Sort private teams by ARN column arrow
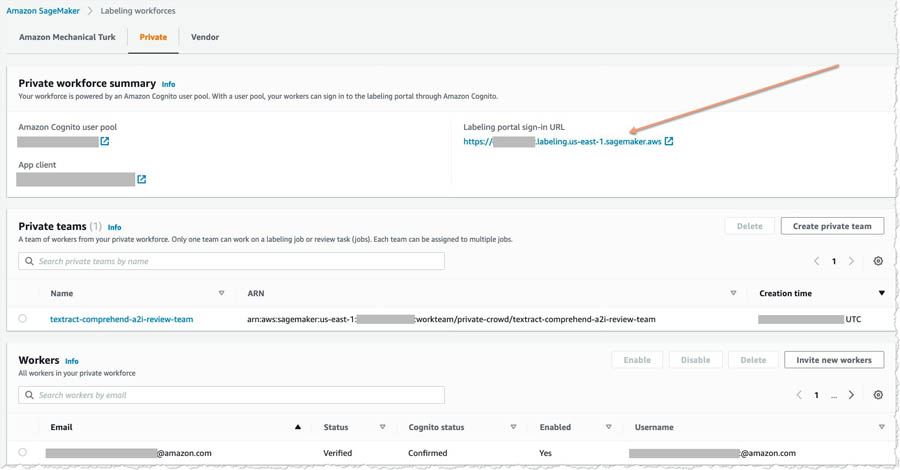This screenshot has height=470, width=900. pyautogui.click(x=733, y=293)
